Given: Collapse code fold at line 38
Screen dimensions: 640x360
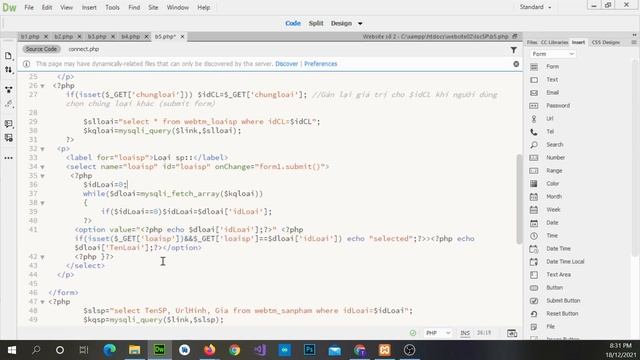Looking at the screenshot, I should 42,203.
